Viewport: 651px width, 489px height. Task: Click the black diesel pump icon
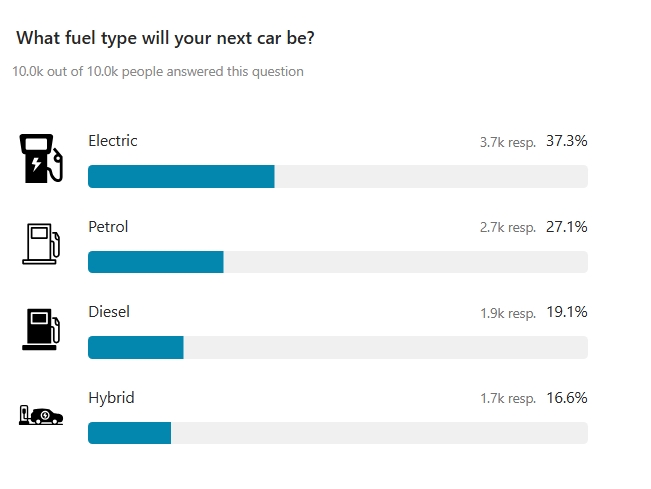point(41,330)
